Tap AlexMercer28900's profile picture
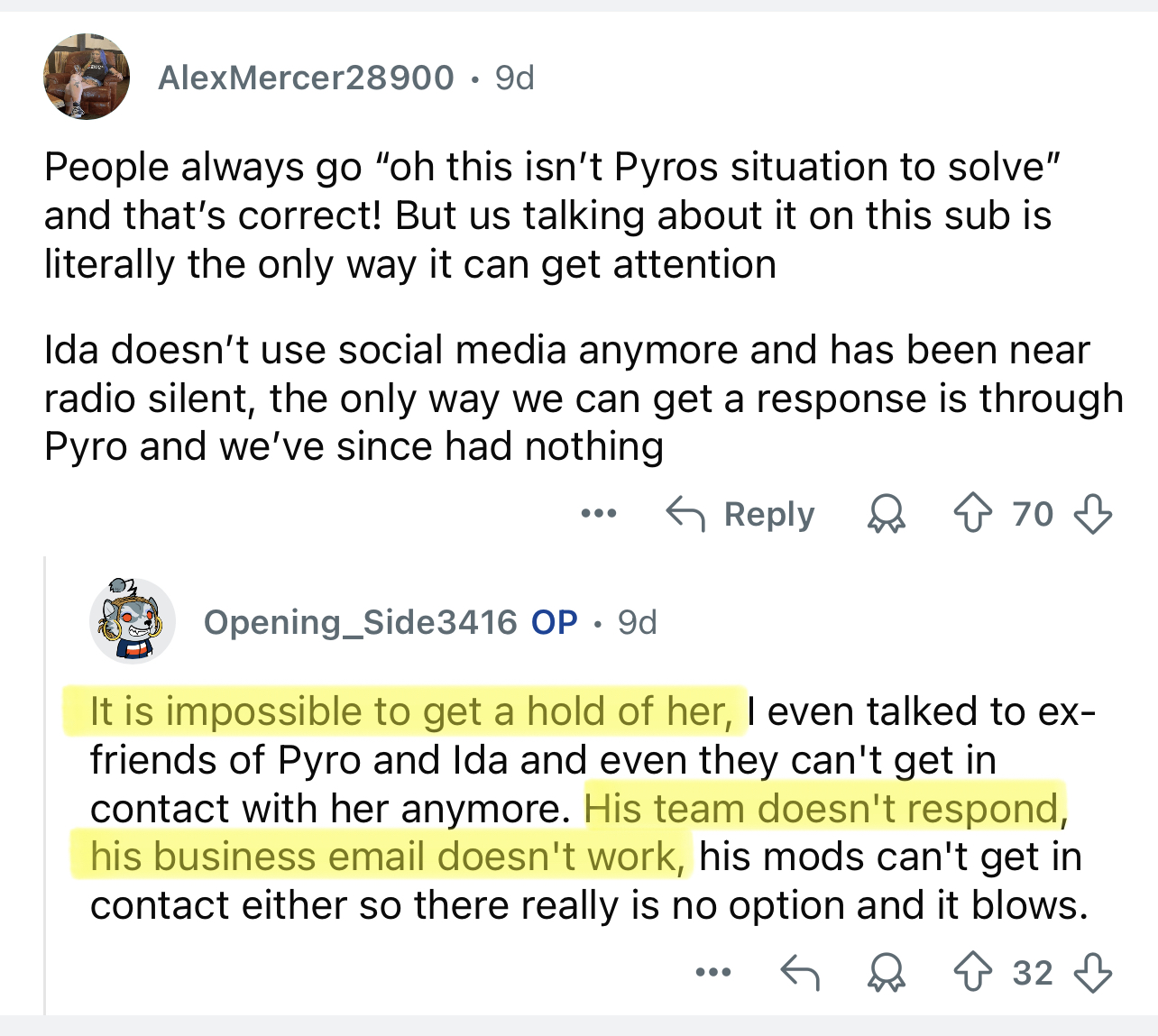This screenshot has width=1158, height=1036. (87, 78)
